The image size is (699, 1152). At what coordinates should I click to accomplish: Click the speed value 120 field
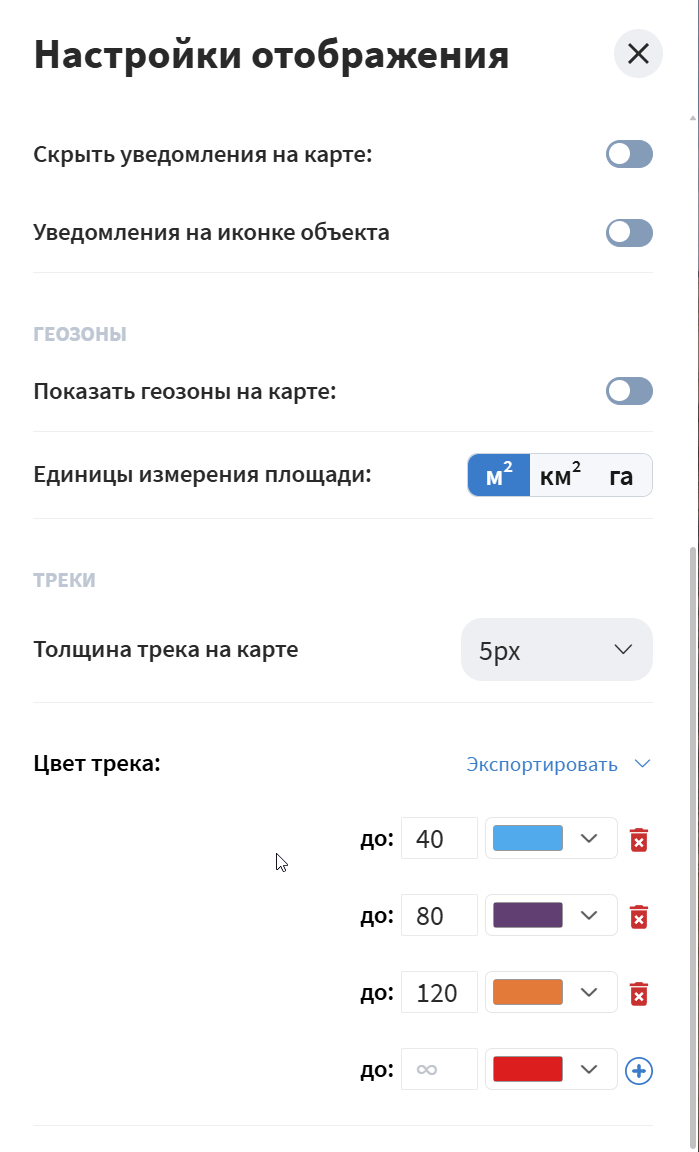(x=439, y=993)
